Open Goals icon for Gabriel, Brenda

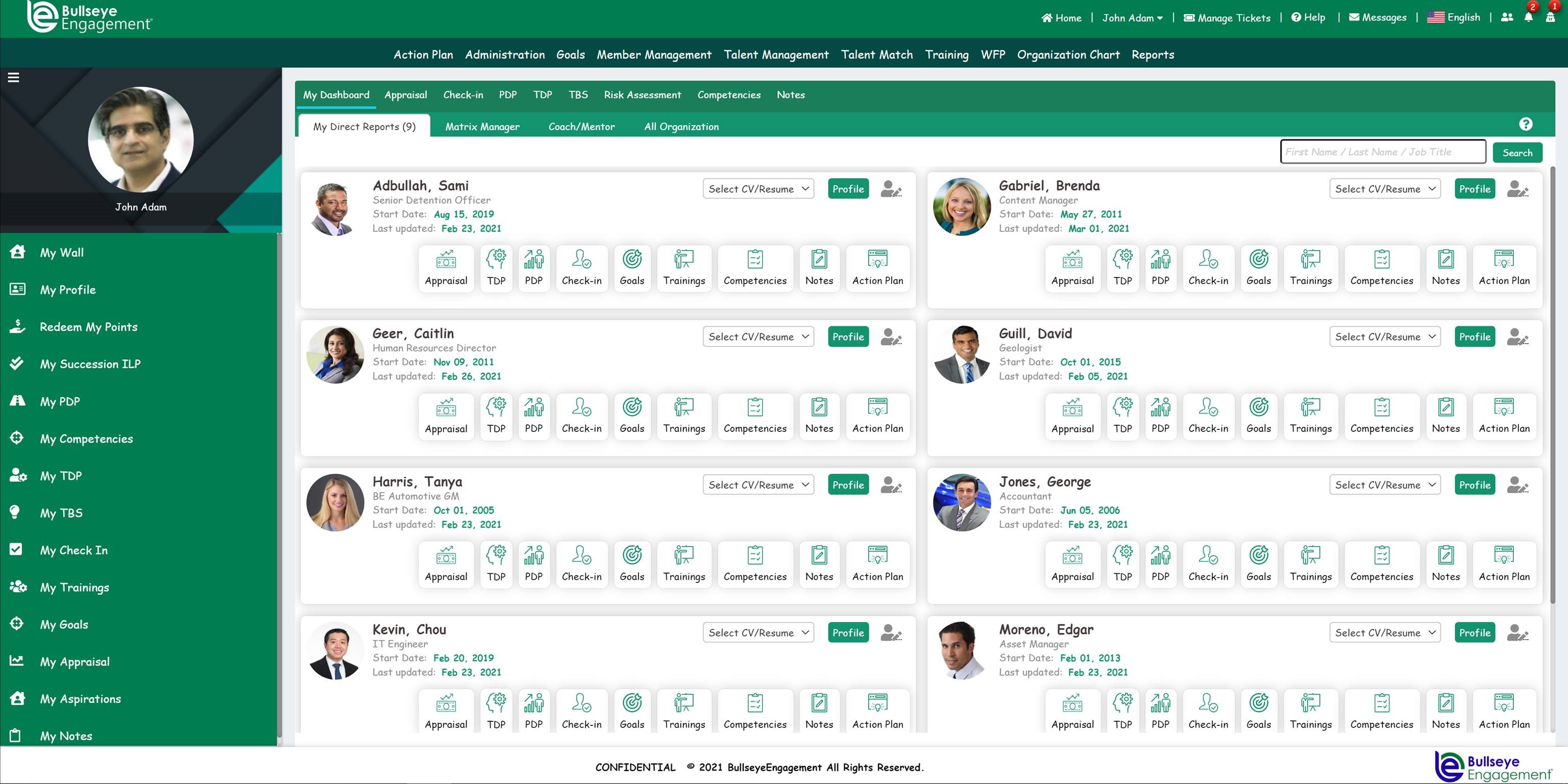point(1258,268)
